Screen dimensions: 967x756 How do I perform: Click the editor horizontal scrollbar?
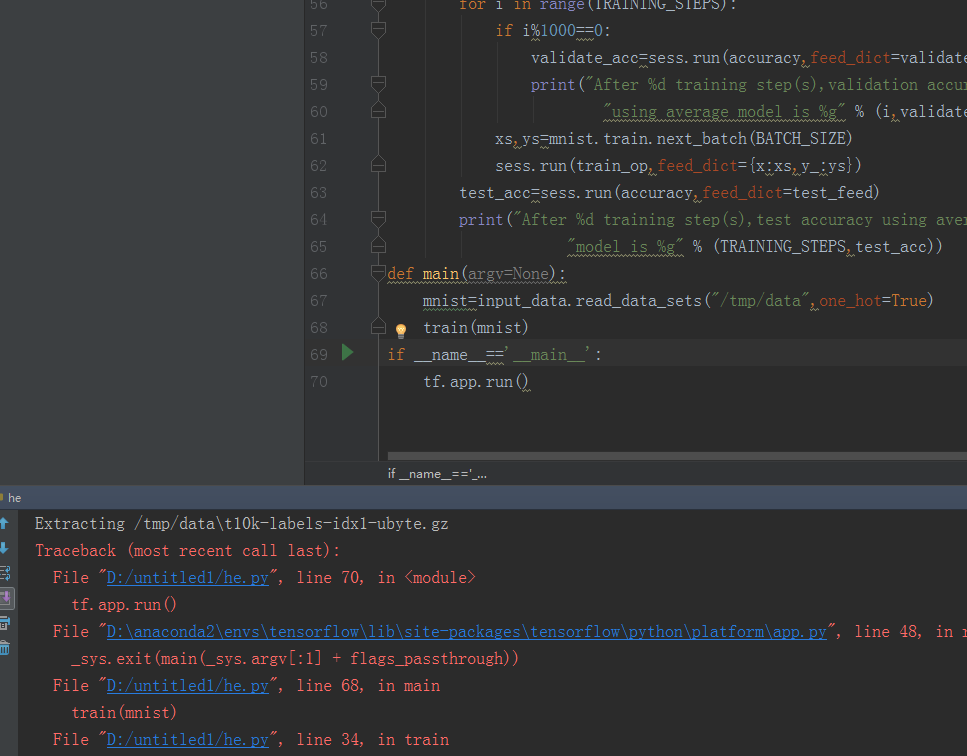(x=677, y=456)
